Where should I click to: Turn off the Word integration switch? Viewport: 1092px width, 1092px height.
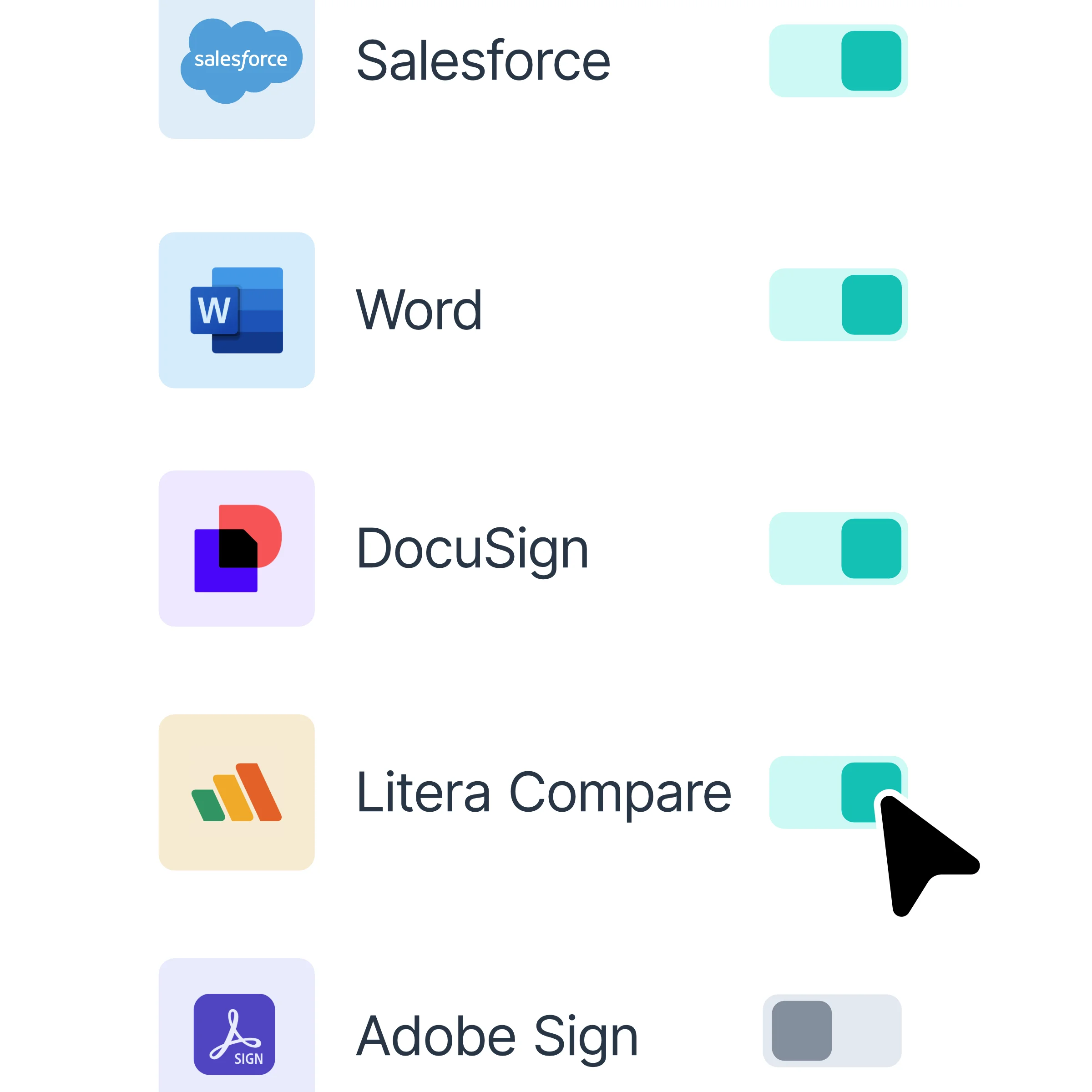pyautogui.click(x=838, y=305)
